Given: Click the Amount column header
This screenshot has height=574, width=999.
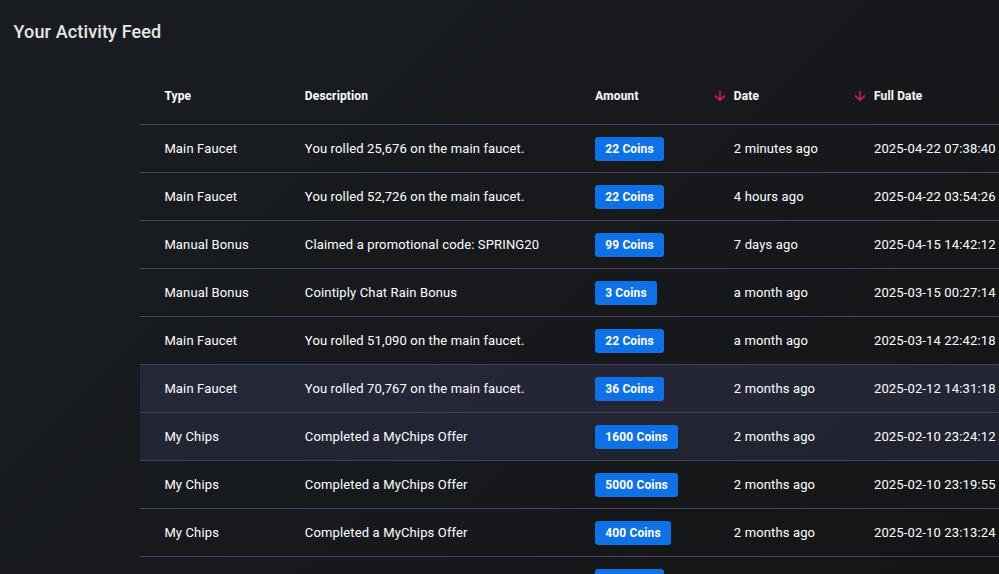Looking at the screenshot, I should click(617, 96).
